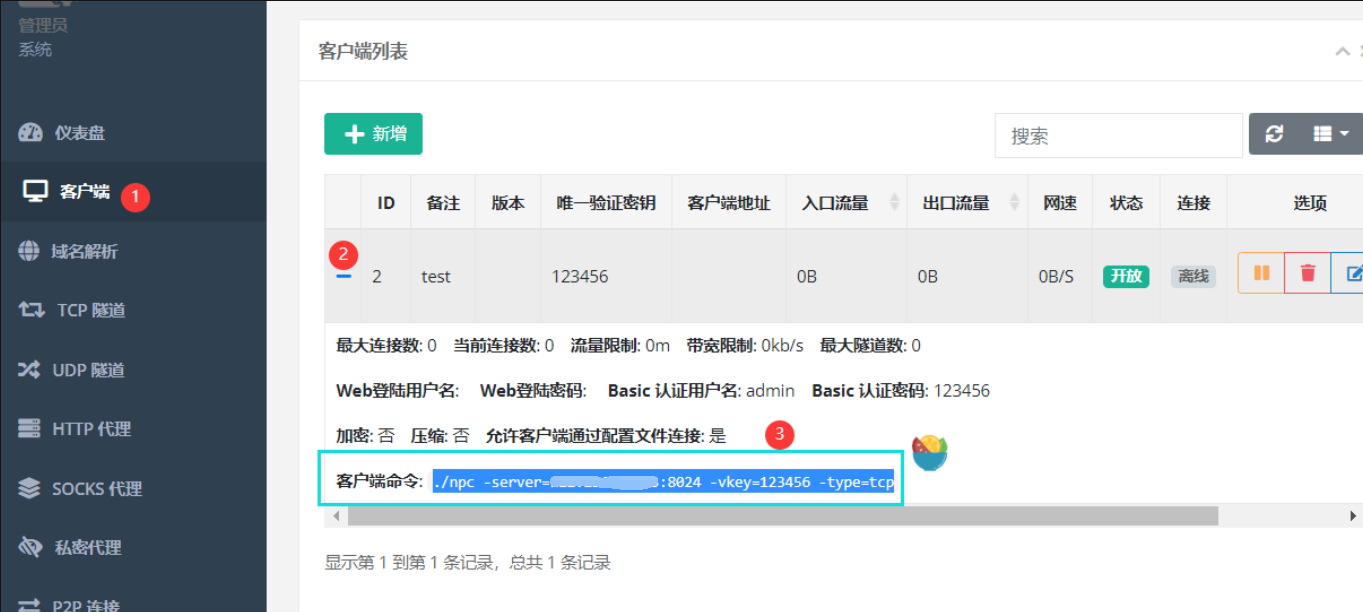Click the 显示第 1 到第 1 条记录 summary text
1363x612 pixels.
pyautogui.click(x=468, y=563)
